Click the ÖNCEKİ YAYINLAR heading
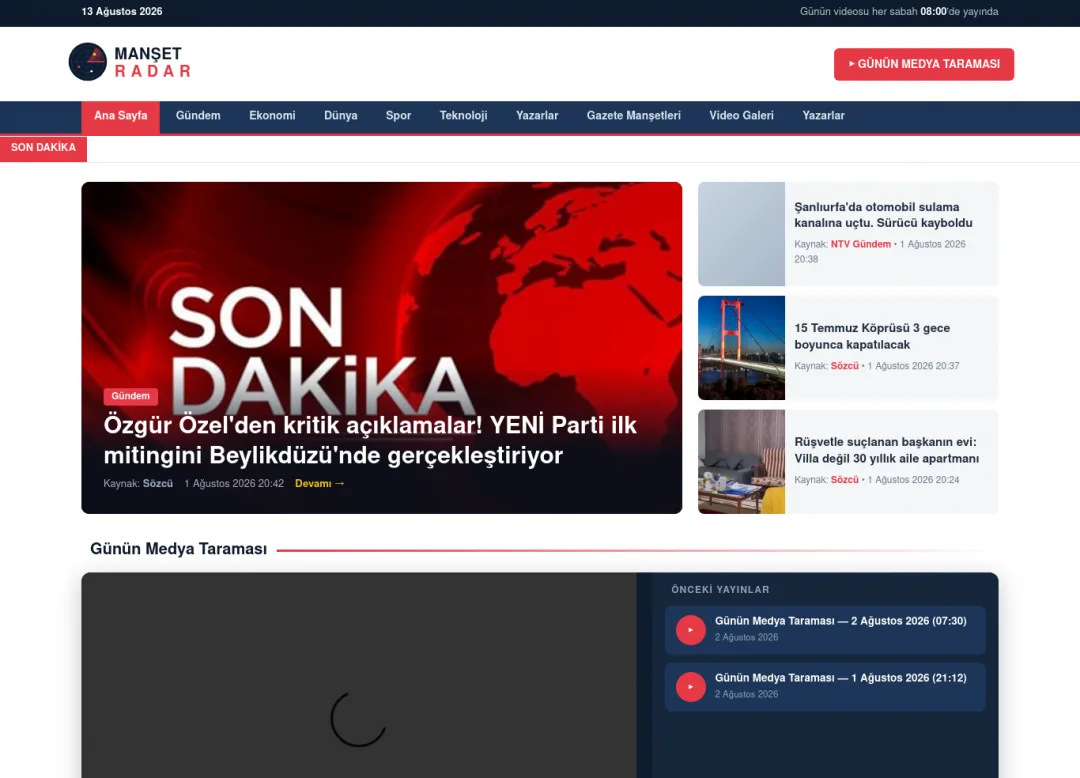Image resolution: width=1080 pixels, height=778 pixels. [x=720, y=589]
